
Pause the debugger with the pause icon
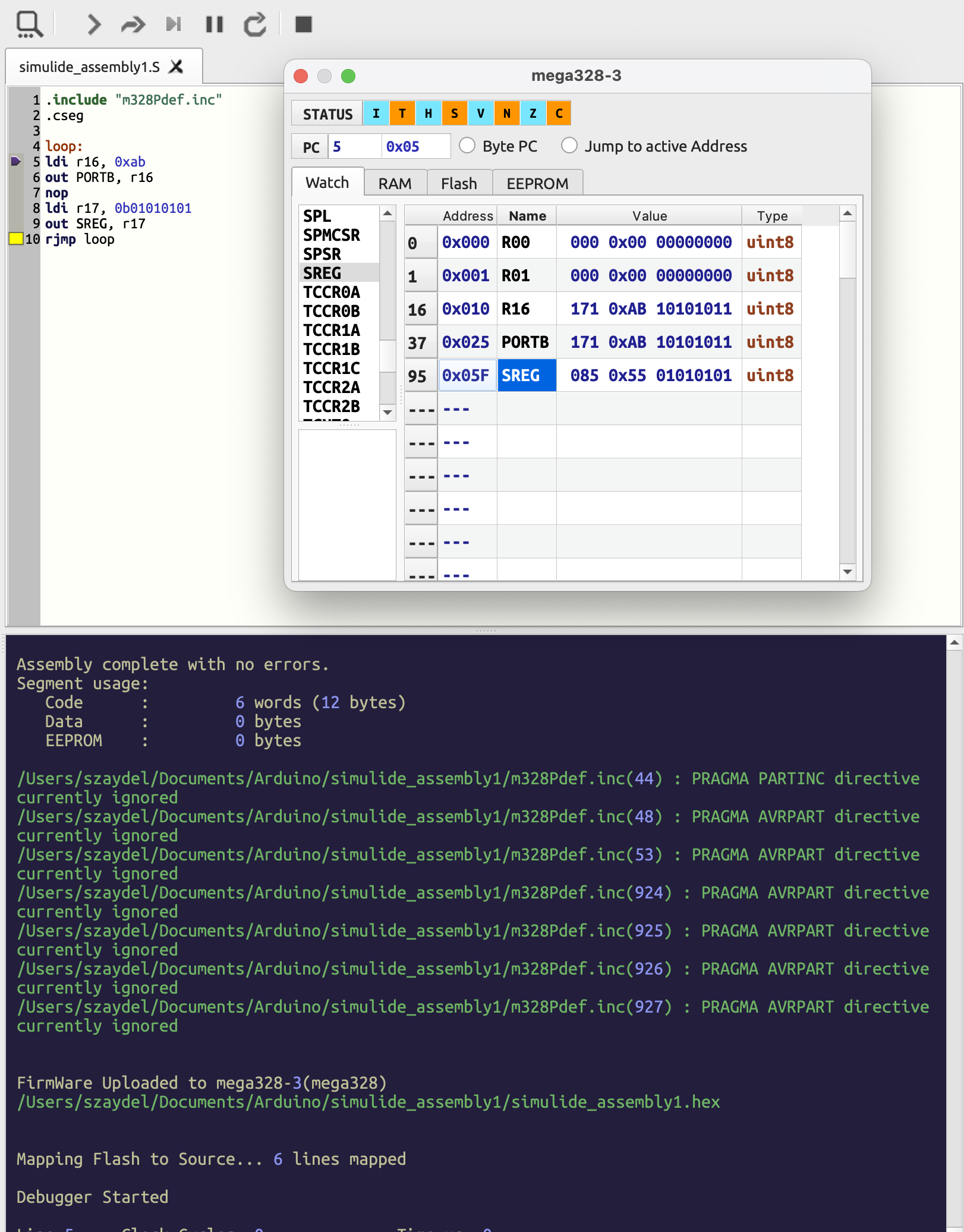tap(214, 24)
